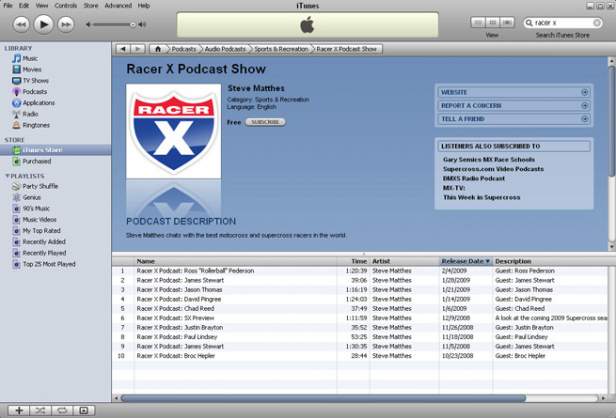616x418 pixels.
Task: Collapse the Playlists section triangle
Action: pyautogui.click(x=7, y=176)
